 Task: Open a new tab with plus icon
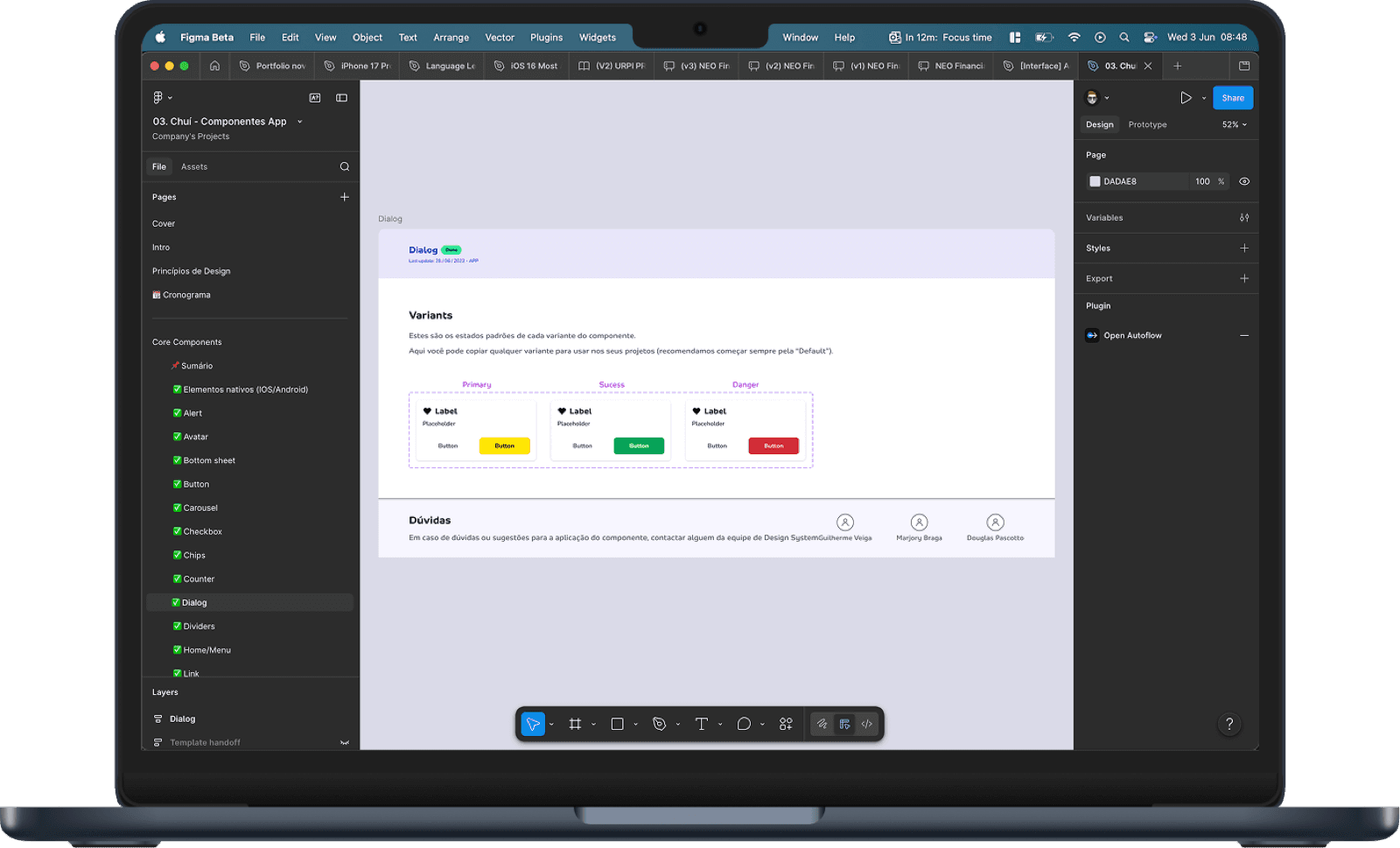[x=1178, y=66]
